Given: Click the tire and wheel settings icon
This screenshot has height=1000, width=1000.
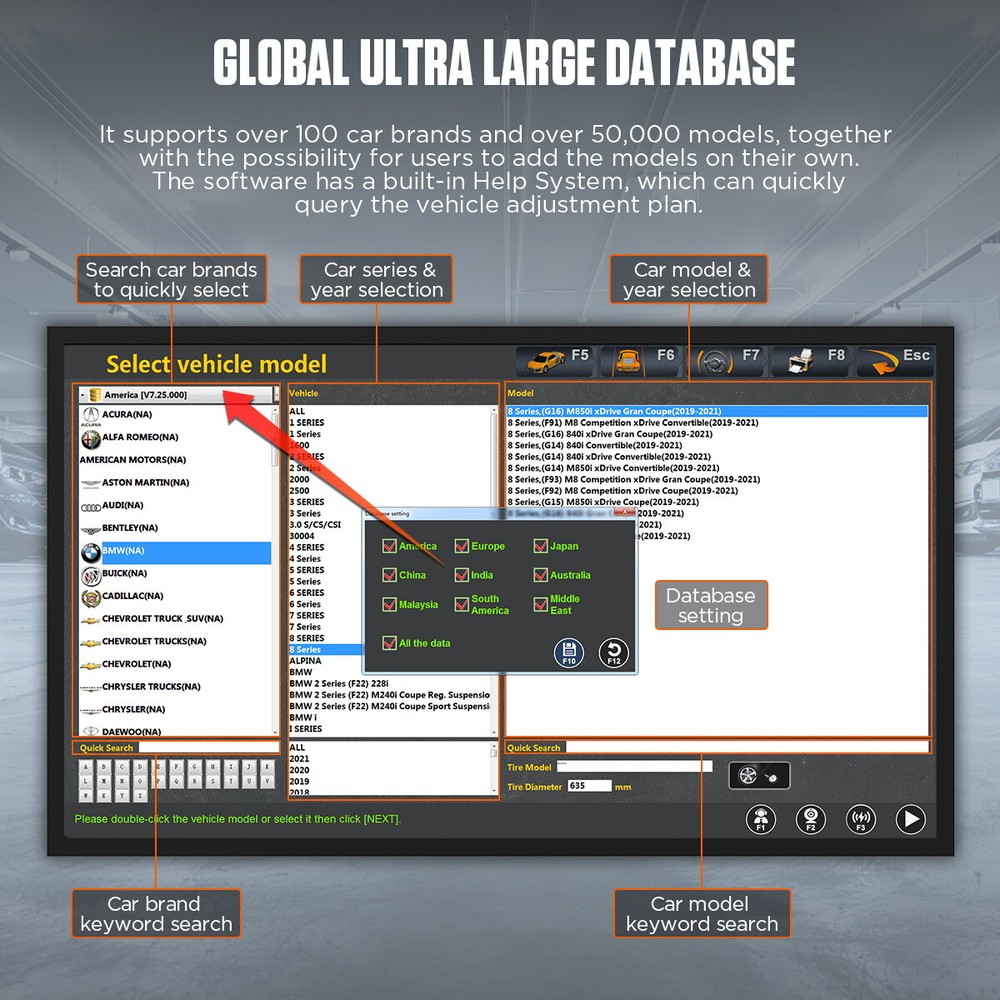Looking at the screenshot, I should 758,775.
